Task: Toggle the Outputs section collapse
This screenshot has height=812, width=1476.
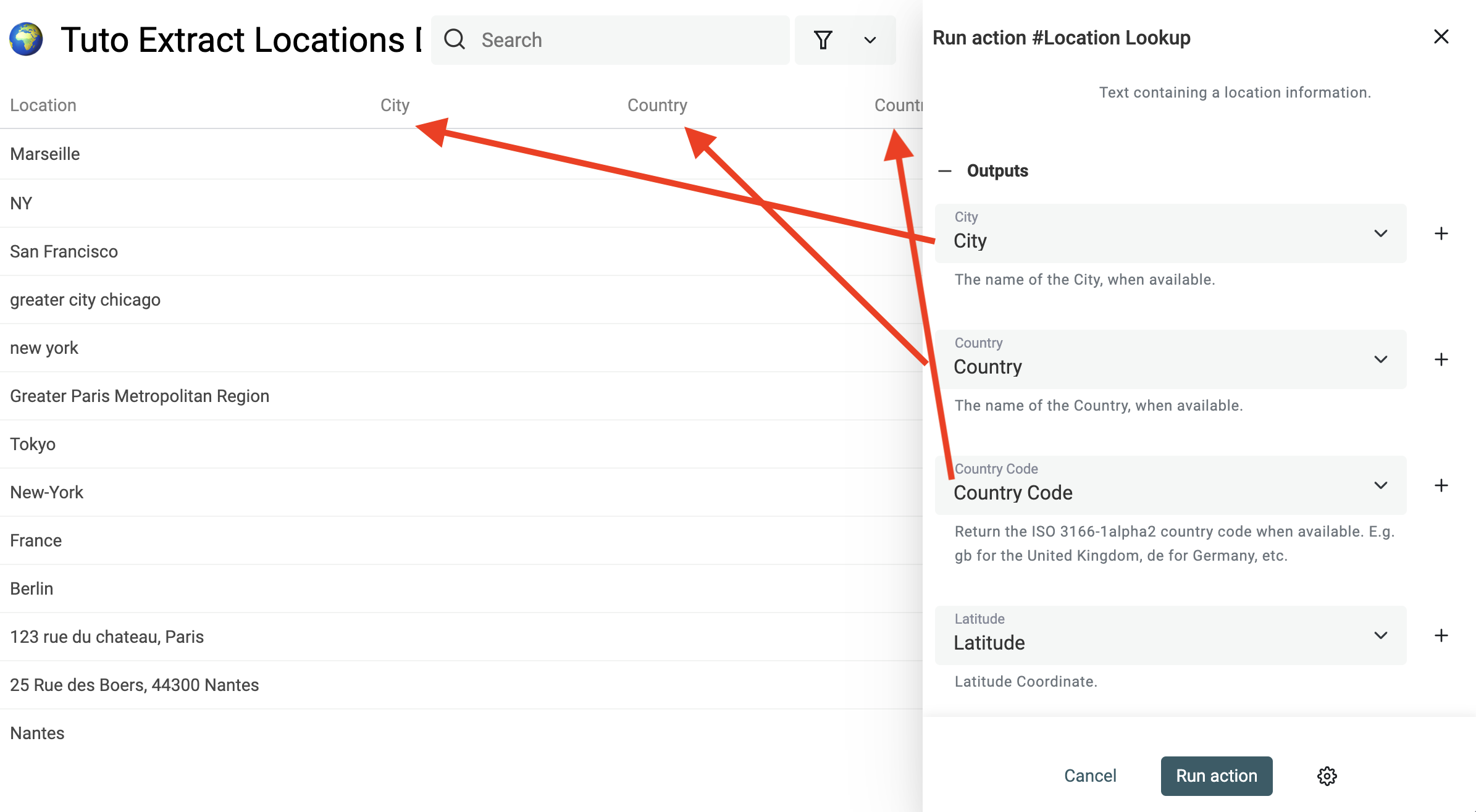Action: coord(945,170)
